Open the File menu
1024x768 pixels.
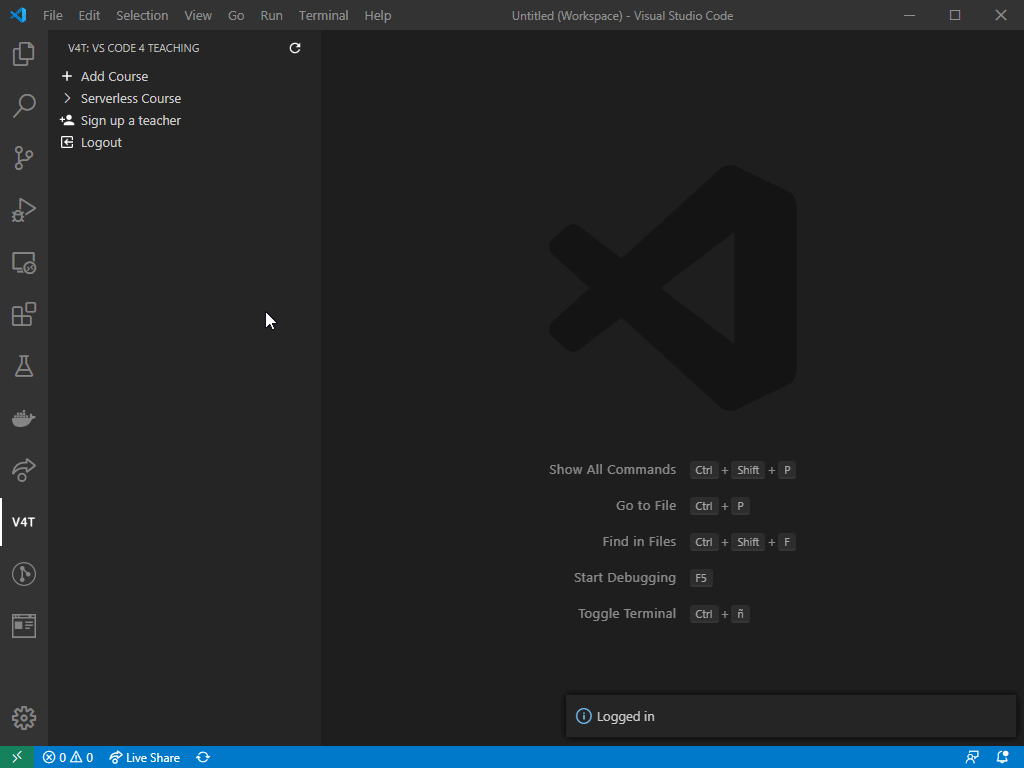[x=52, y=15]
